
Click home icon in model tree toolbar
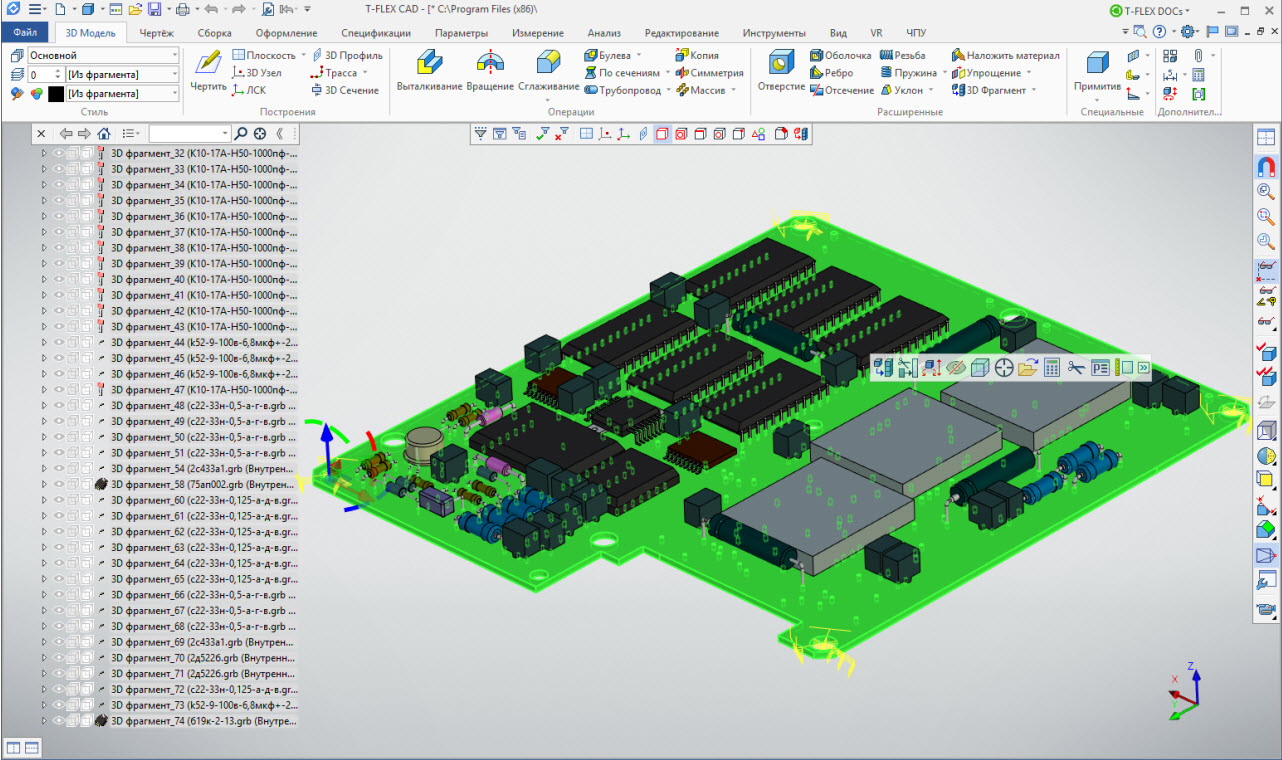[104, 133]
